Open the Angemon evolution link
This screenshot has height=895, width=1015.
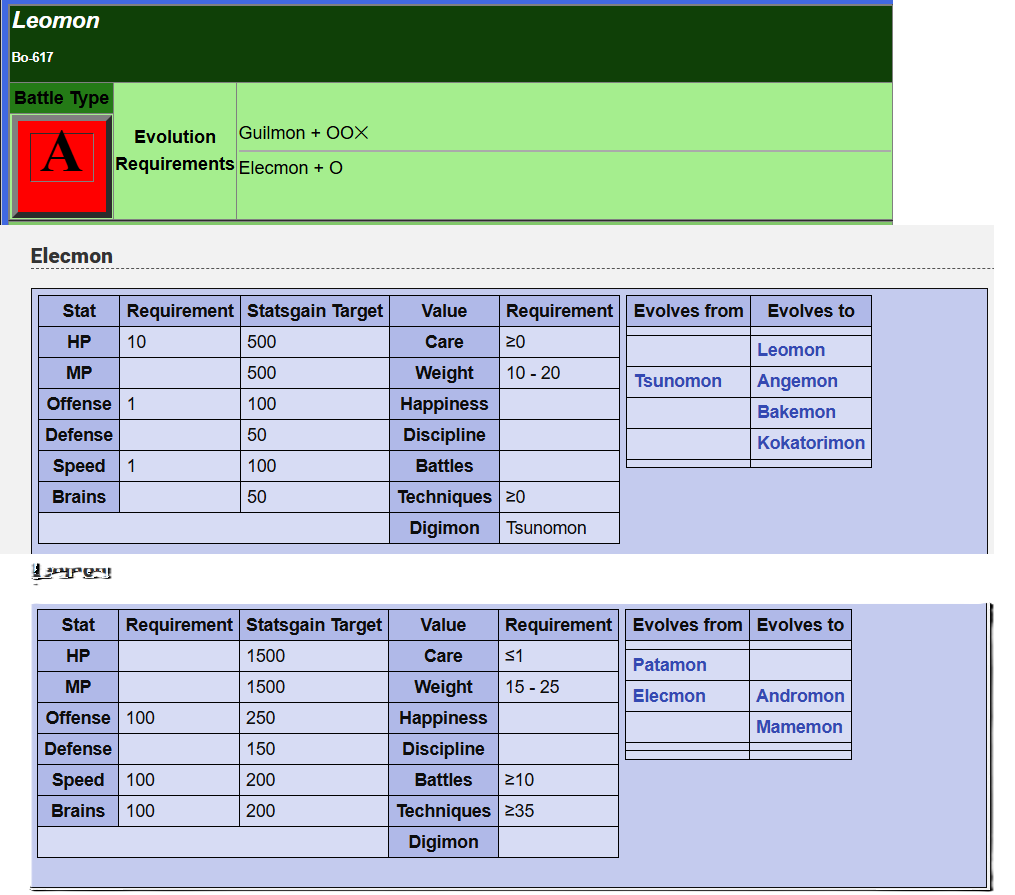[x=797, y=381]
